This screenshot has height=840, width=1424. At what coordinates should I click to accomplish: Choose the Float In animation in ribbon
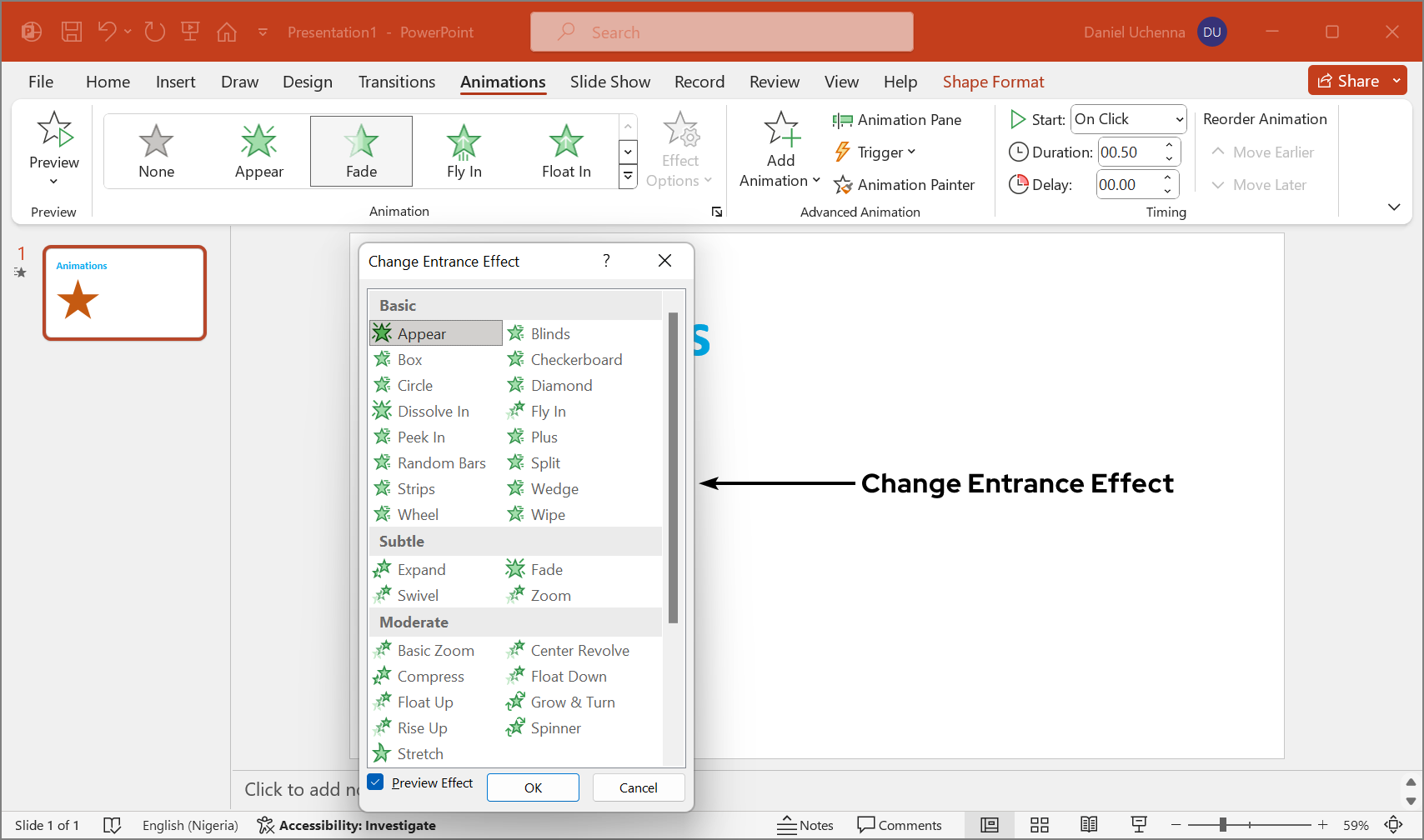point(566,151)
